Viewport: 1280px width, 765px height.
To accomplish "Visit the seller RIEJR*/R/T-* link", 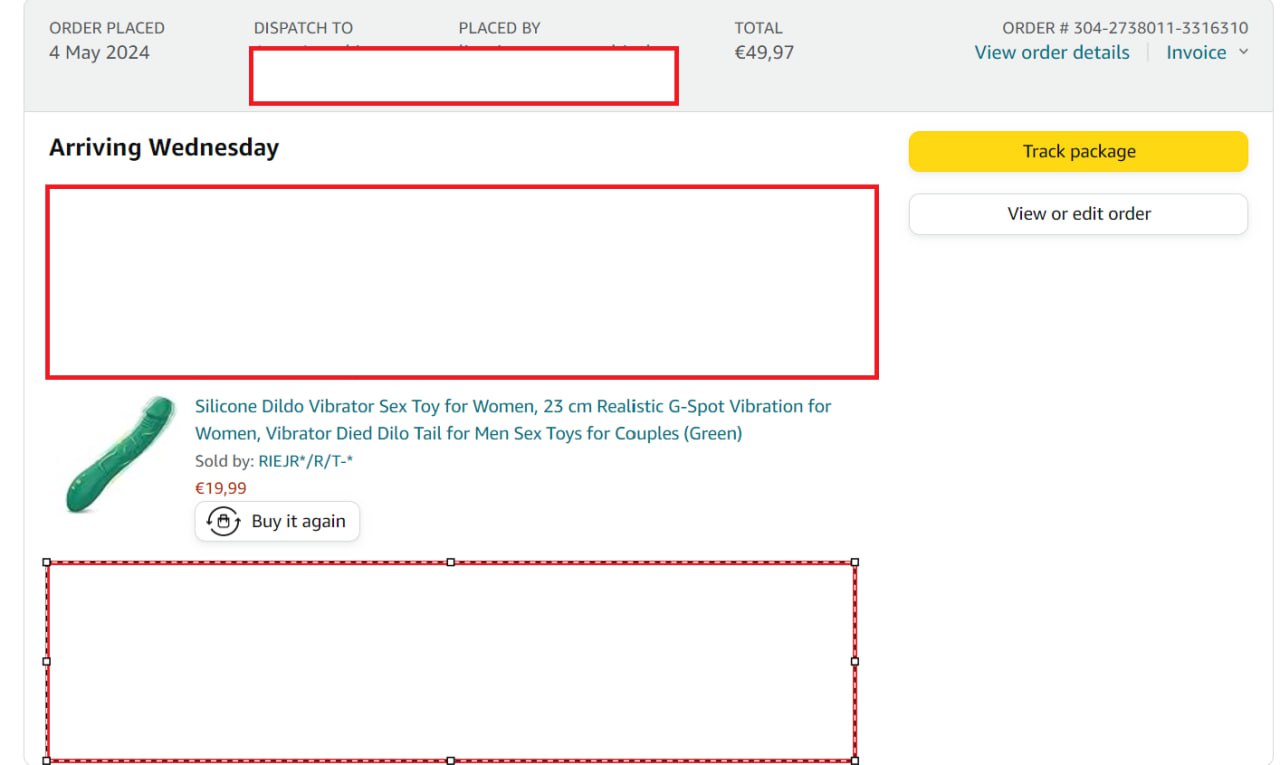I will tap(305, 461).
